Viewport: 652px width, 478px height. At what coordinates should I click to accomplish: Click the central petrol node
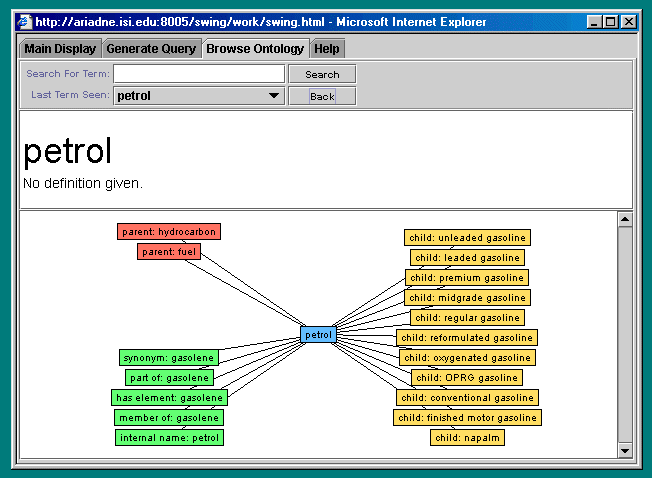318,335
